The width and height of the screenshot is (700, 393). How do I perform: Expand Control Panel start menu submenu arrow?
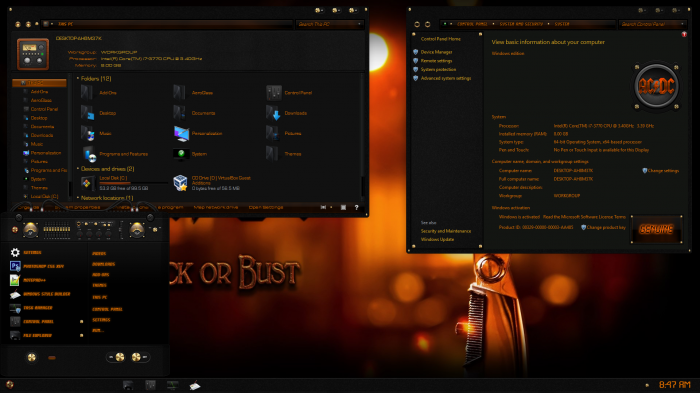point(81,321)
